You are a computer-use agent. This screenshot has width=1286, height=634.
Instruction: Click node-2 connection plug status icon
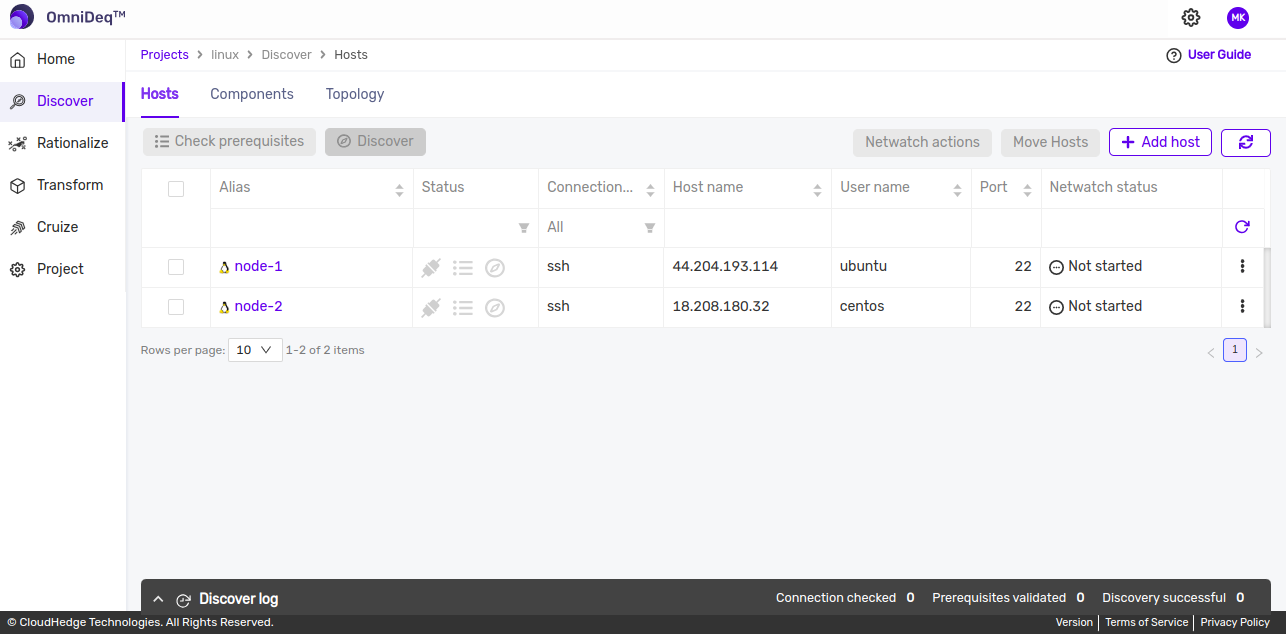coord(431,307)
